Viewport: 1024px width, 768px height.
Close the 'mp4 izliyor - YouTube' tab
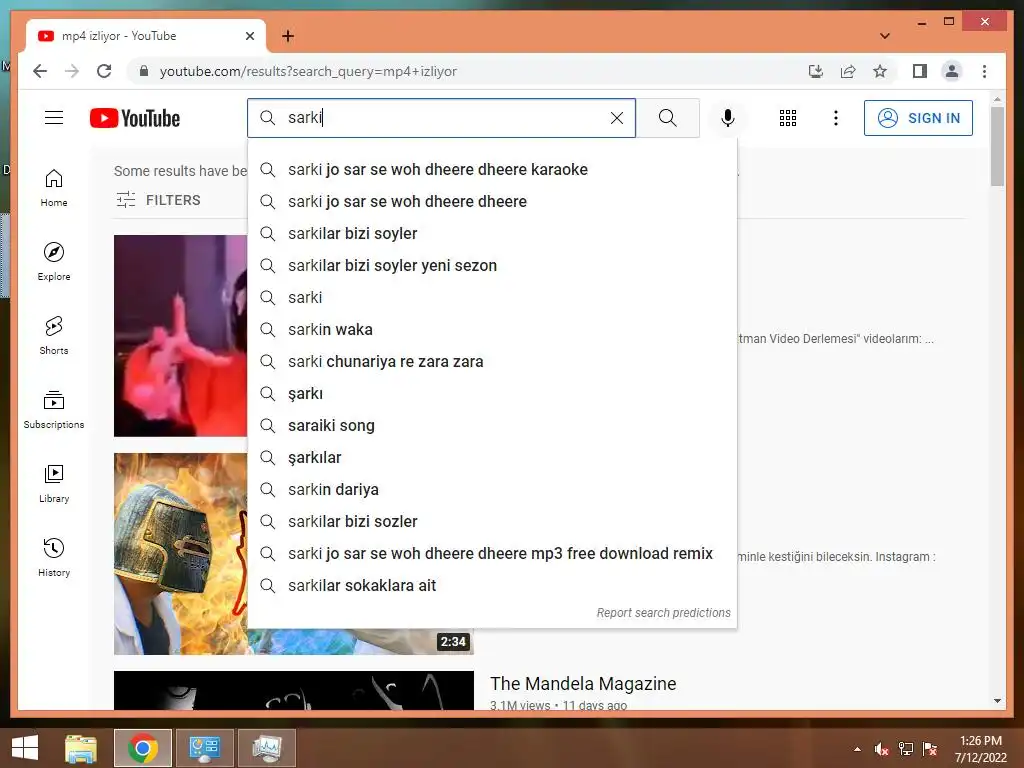click(x=249, y=36)
